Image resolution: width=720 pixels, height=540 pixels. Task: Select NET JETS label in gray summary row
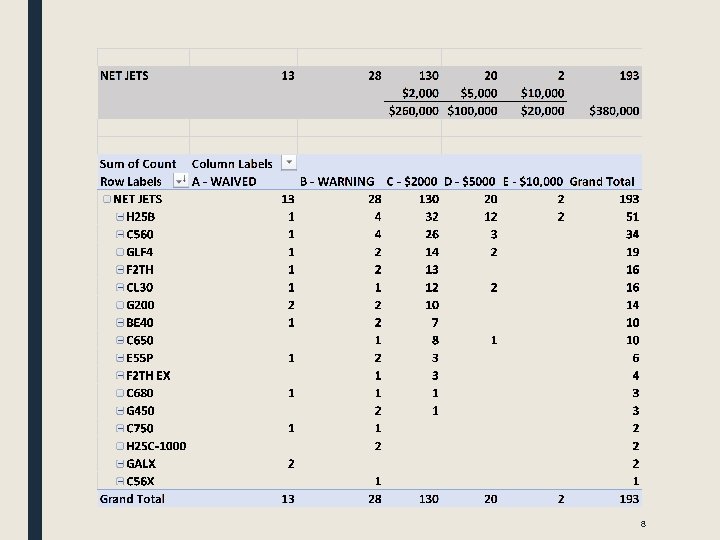coord(124,76)
